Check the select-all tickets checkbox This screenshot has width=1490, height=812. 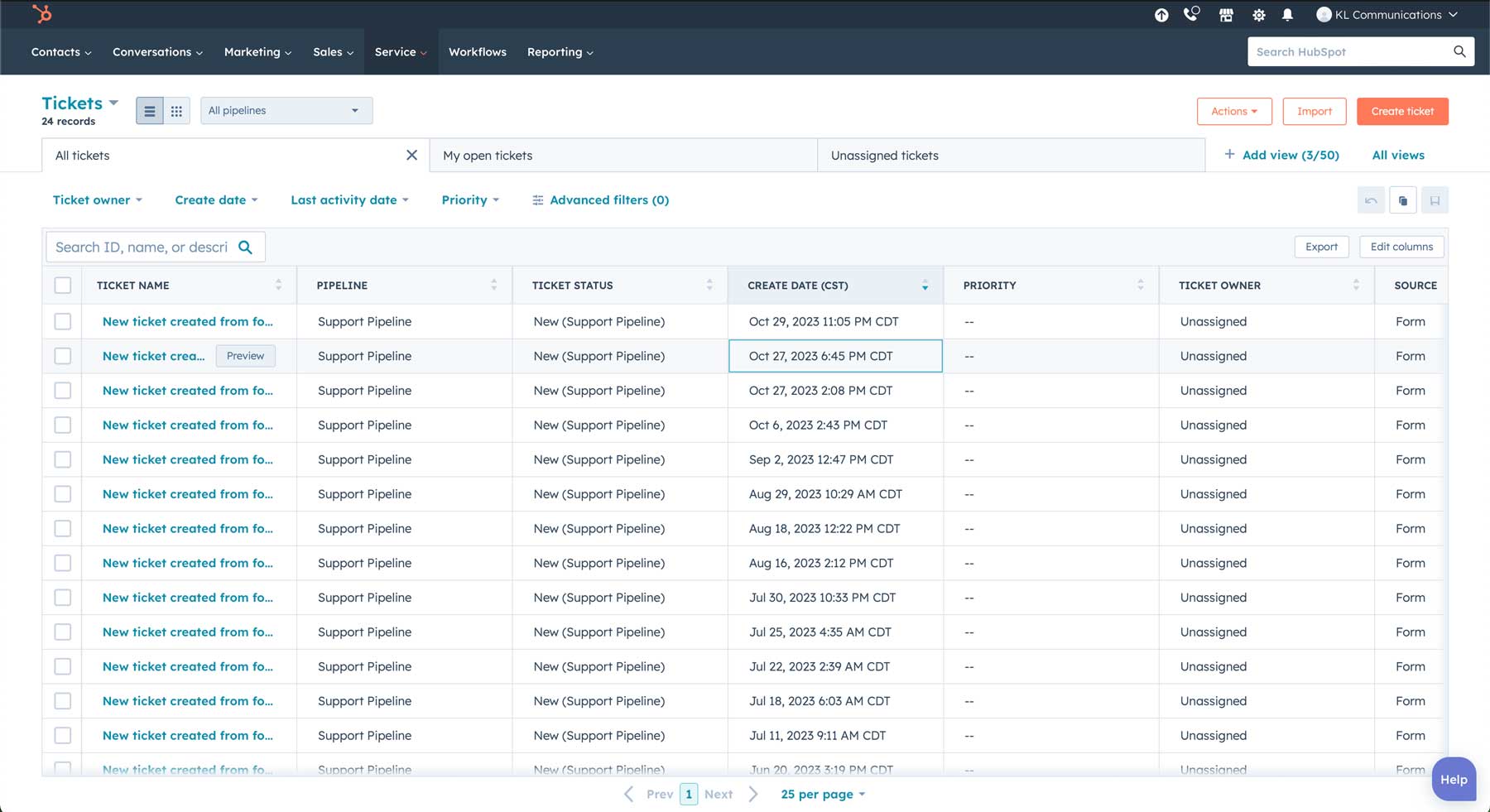coord(63,286)
